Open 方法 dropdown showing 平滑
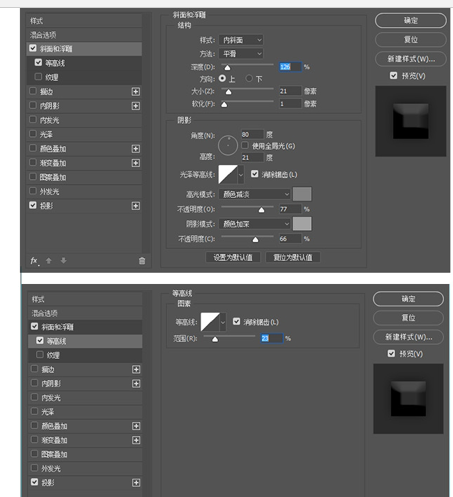Screen dimensions: 453x497 pos(241,54)
